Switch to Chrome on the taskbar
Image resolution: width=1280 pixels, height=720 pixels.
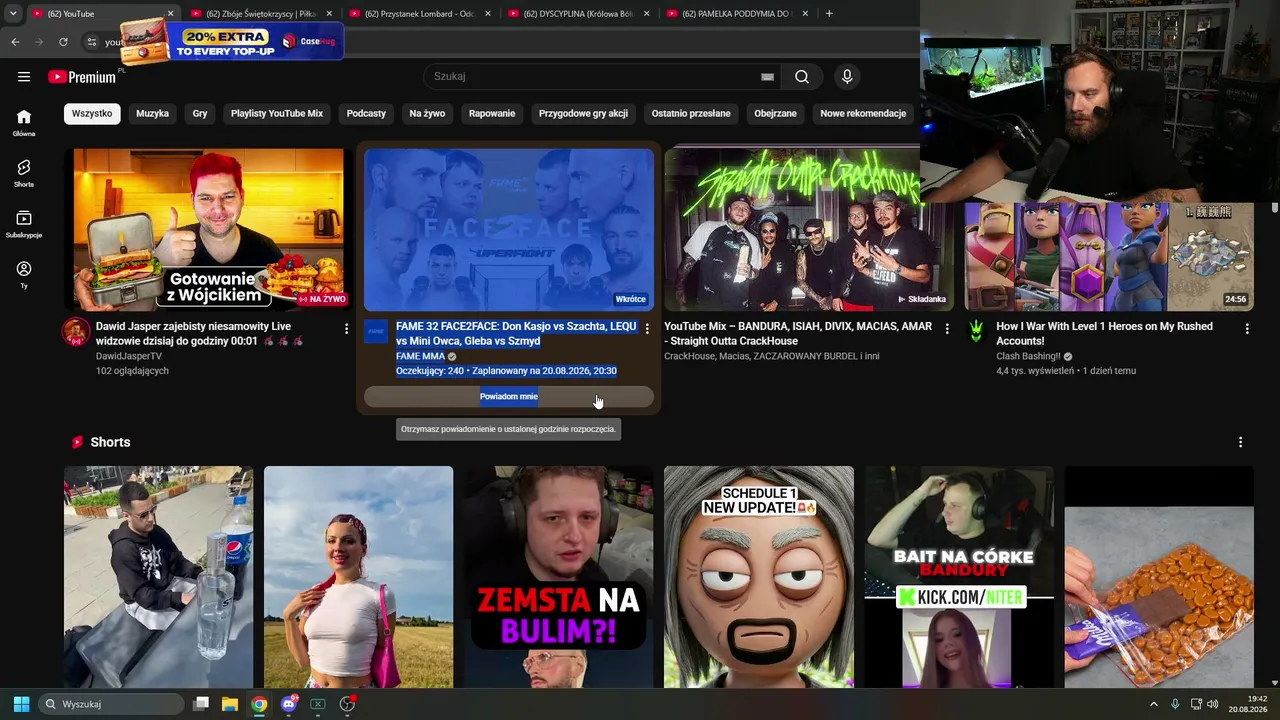[259, 704]
